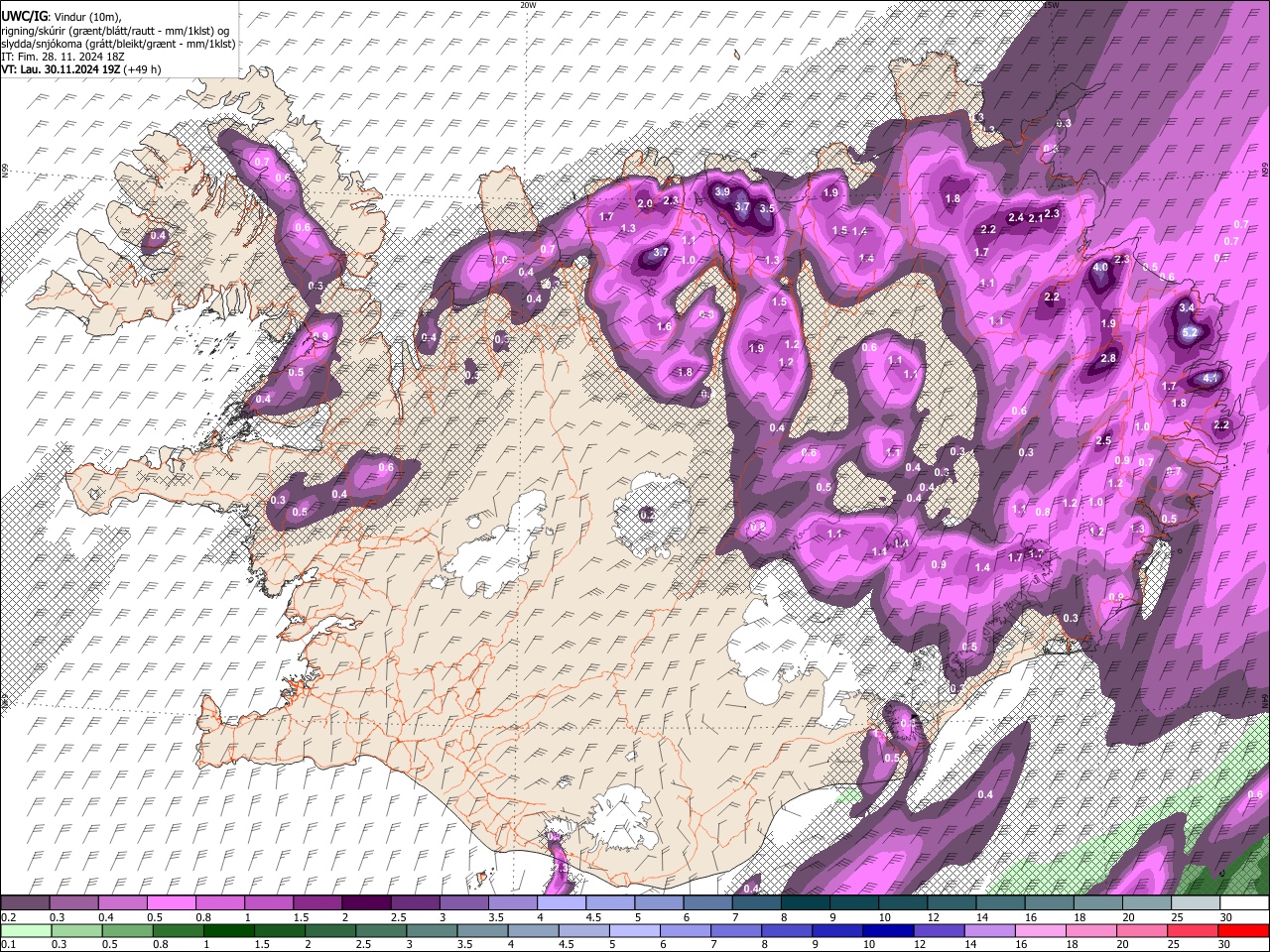Click the 0.1 label in the rain legend
1270x952 pixels.
7,945
